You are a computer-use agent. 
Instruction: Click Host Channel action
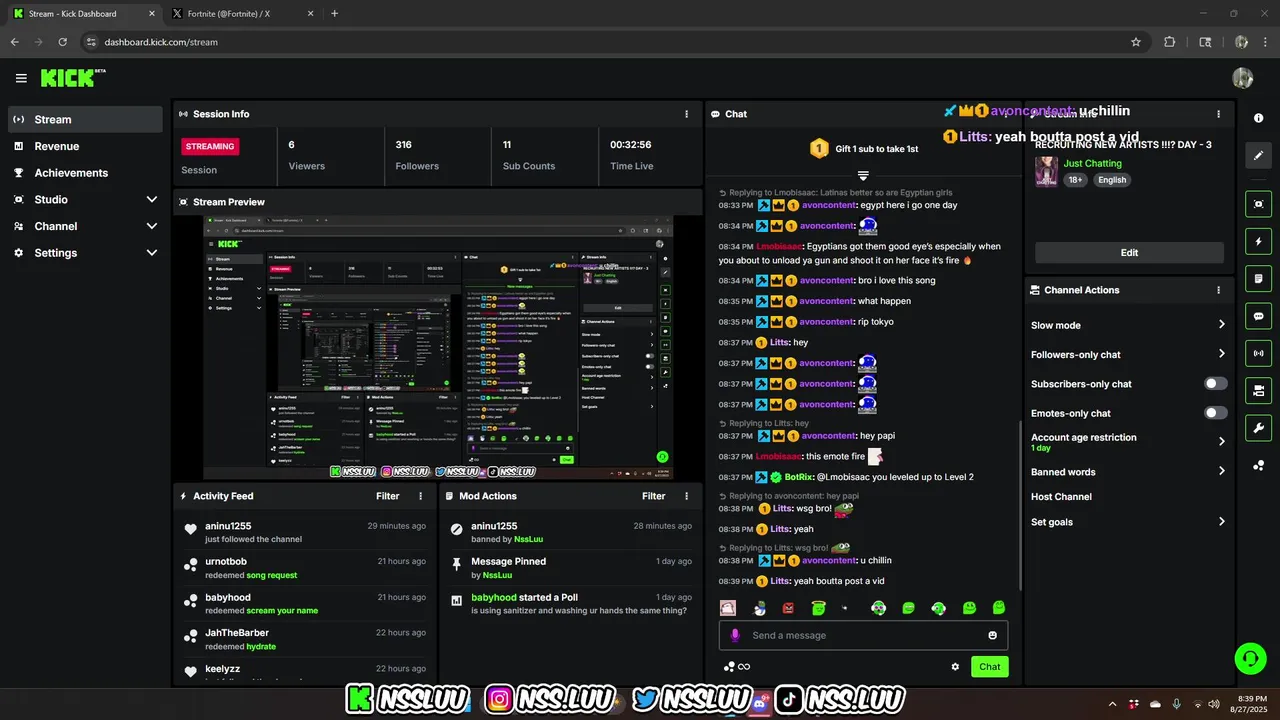(x=1061, y=497)
